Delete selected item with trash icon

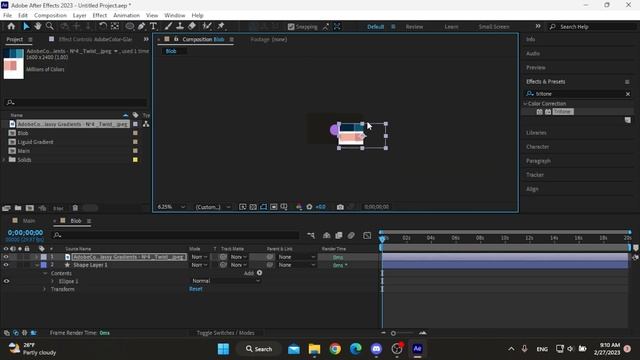[x=75, y=208]
